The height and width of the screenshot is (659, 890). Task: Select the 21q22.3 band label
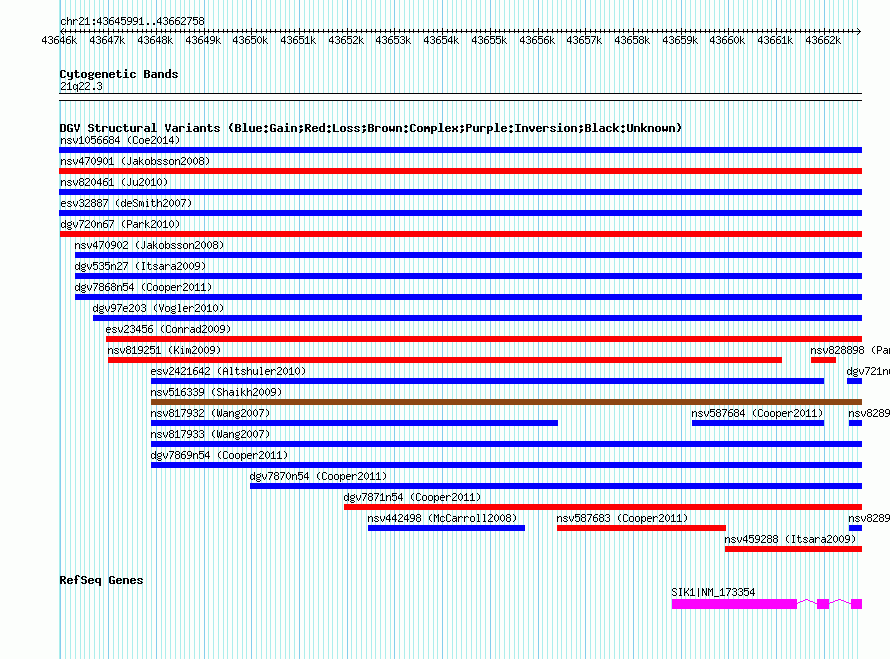(81, 86)
